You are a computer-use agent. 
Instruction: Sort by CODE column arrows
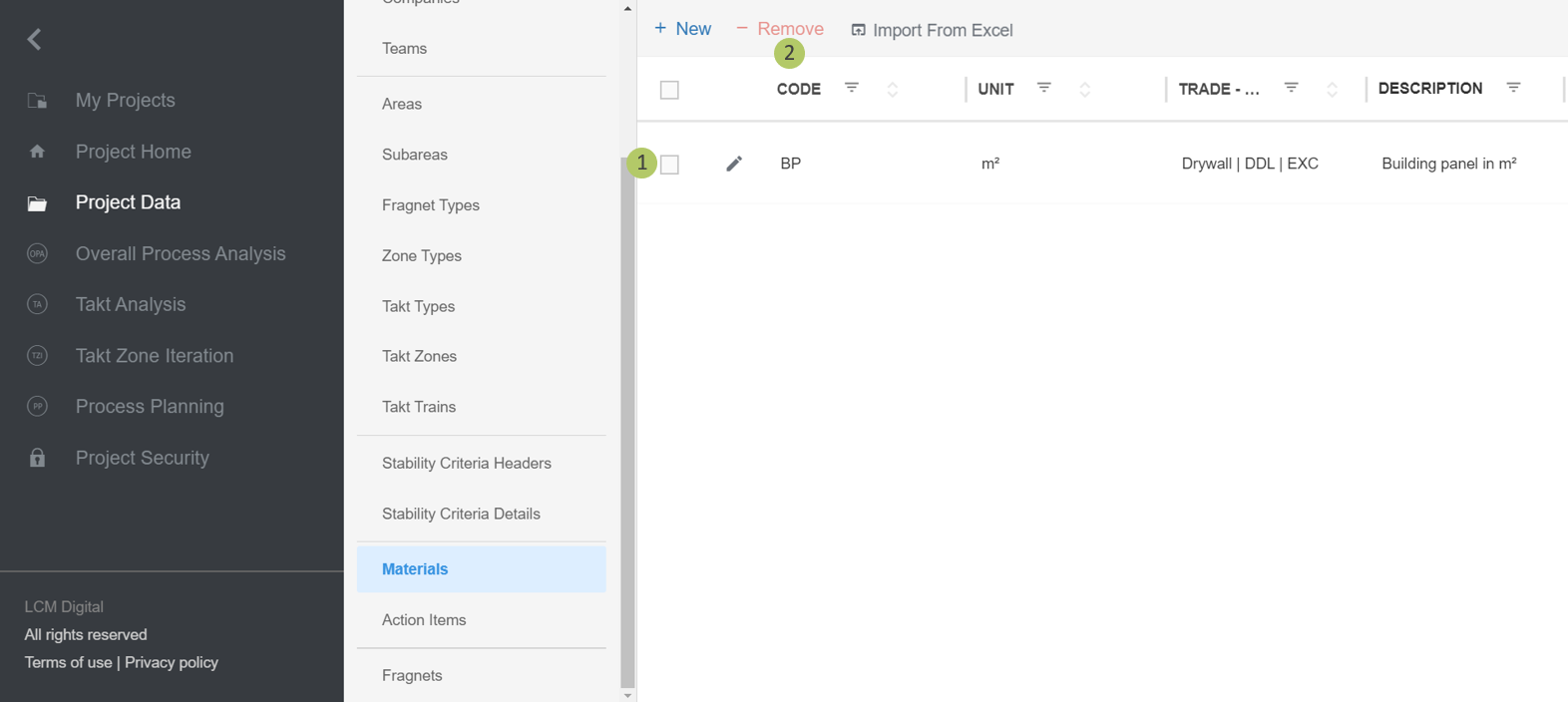point(893,90)
